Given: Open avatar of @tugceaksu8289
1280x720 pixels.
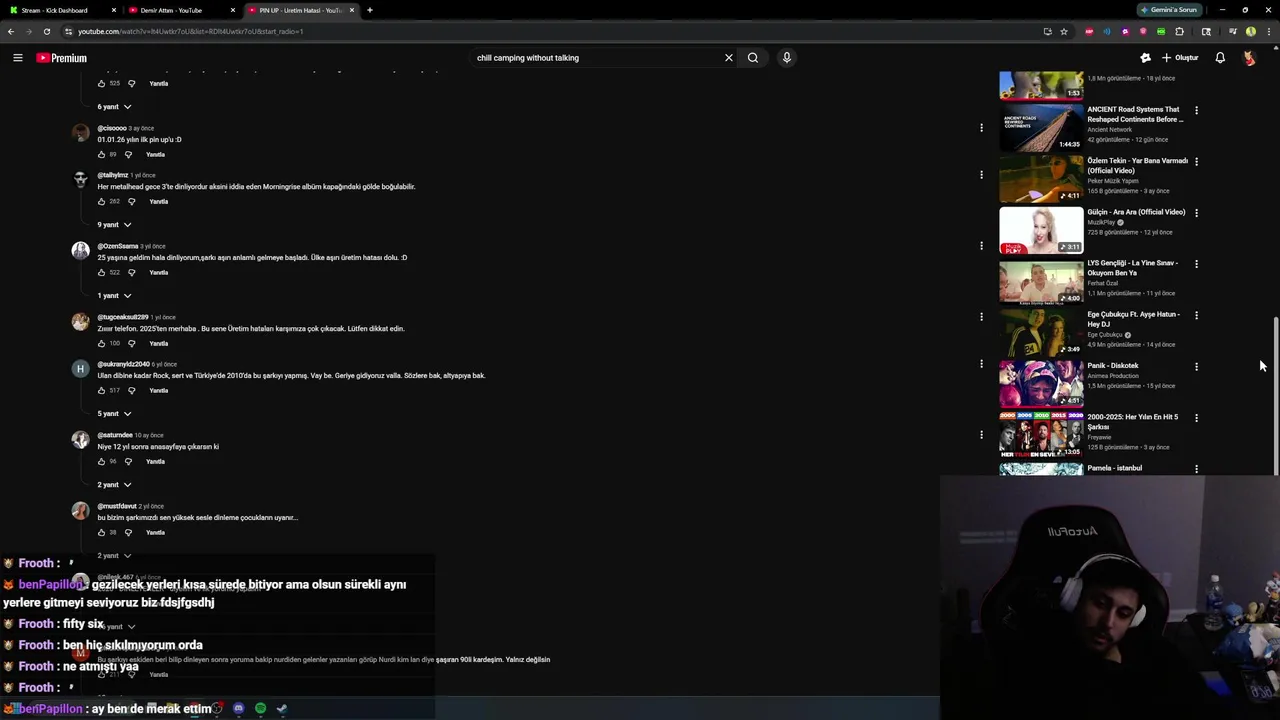Looking at the screenshot, I should [x=80, y=322].
